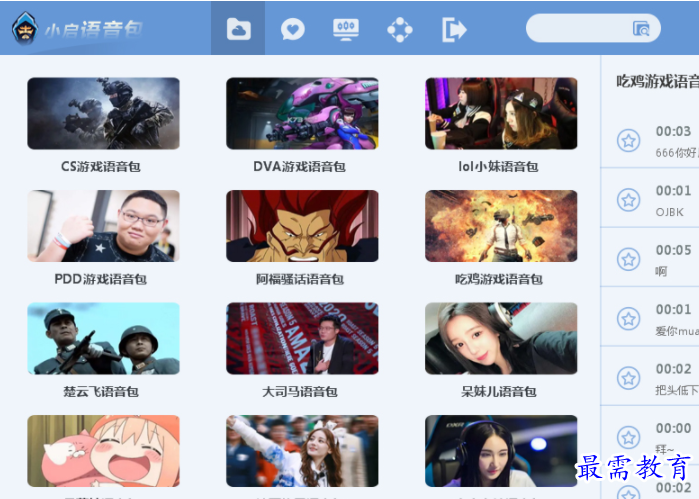This screenshot has height=499, width=699.
Task: Click the 00:05 duration text
Action: pyautogui.click(x=673, y=250)
